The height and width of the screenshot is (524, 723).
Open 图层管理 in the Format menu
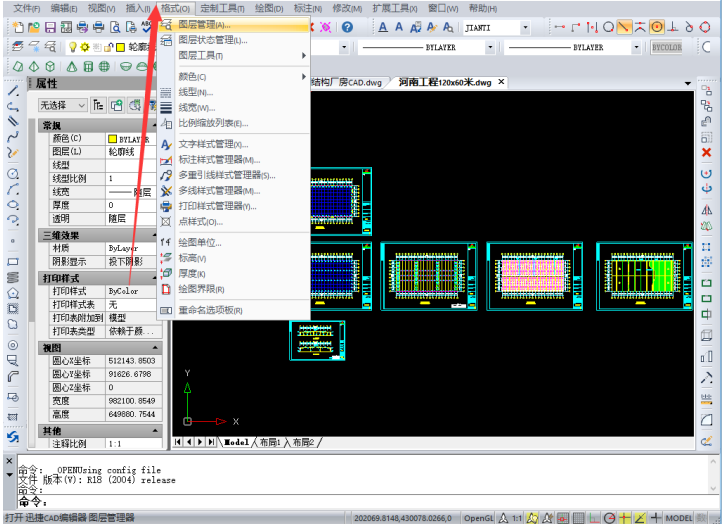click(203, 25)
